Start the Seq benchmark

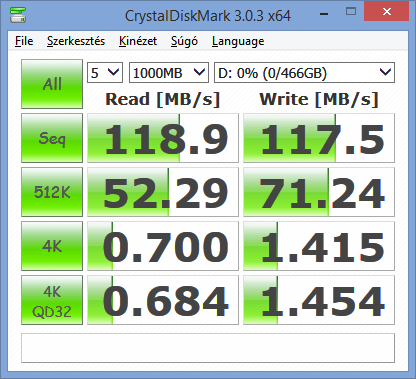[52, 138]
